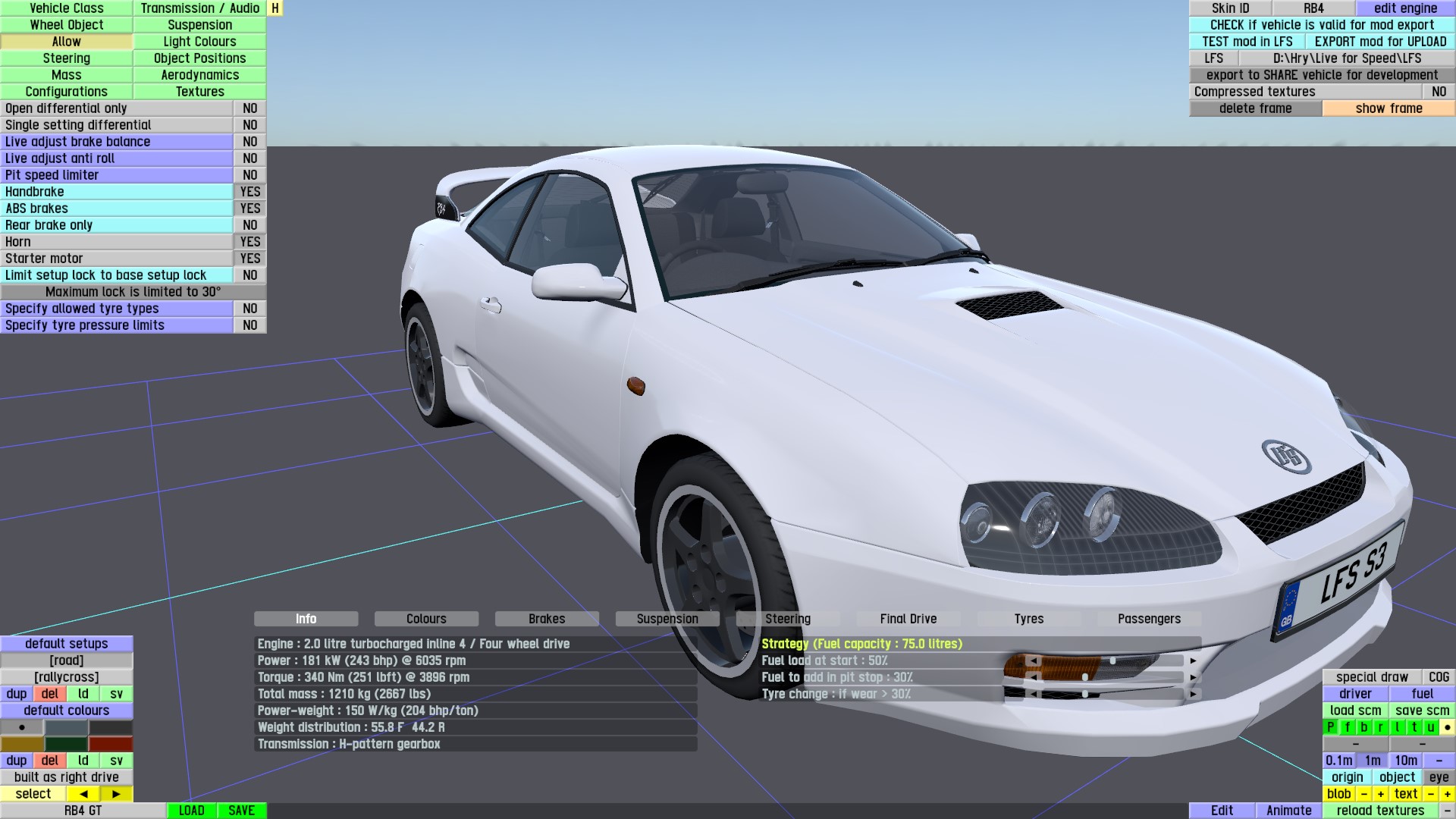Switch to the Brakes tab
1456x819 pixels.
(547, 619)
